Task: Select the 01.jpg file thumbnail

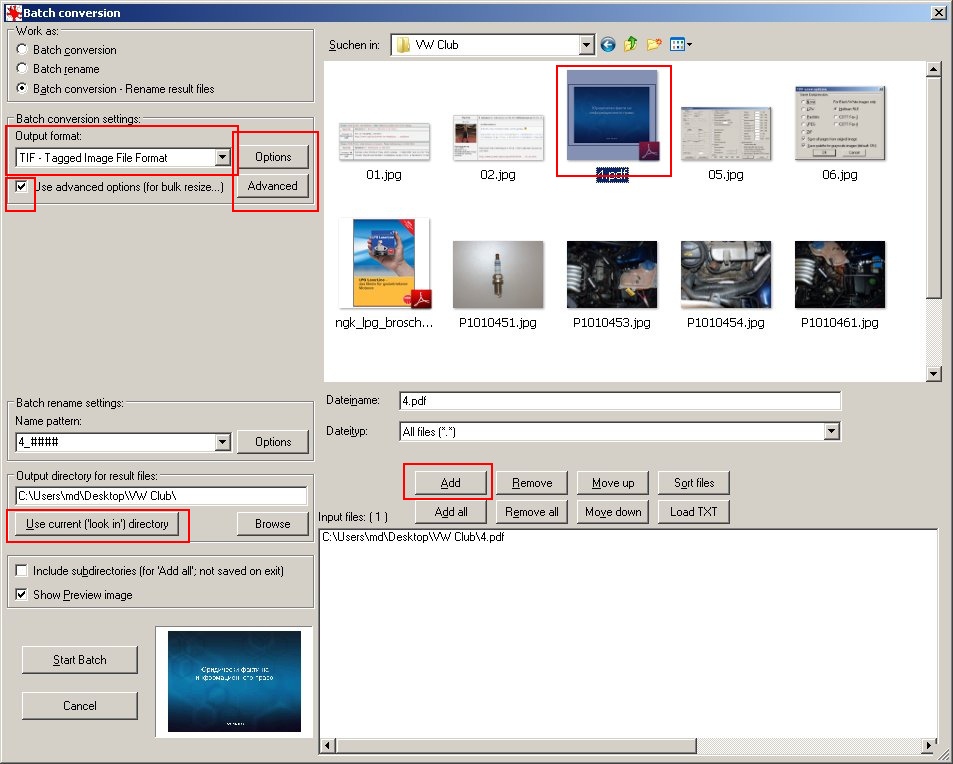Action: click(385, 138)
